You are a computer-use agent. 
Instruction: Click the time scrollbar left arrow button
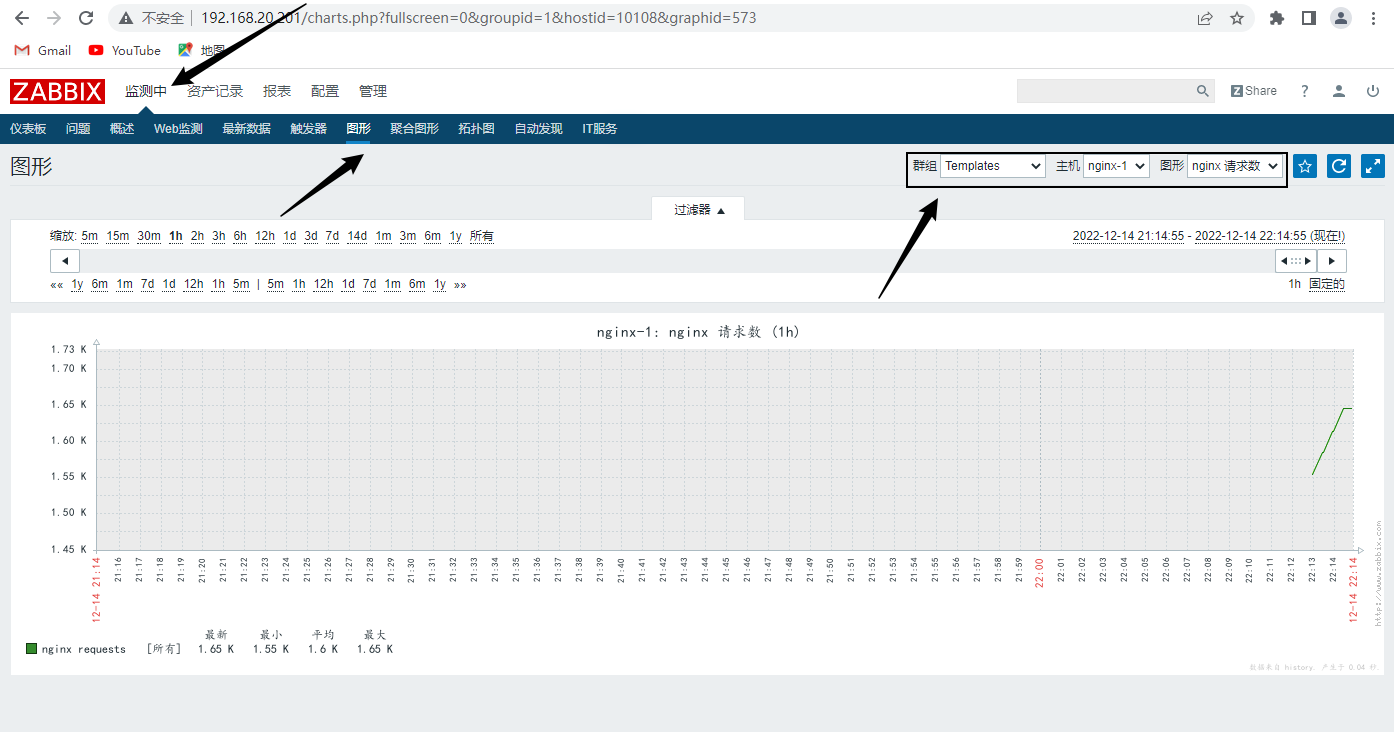pyautogui.click(x=65, y=261)
